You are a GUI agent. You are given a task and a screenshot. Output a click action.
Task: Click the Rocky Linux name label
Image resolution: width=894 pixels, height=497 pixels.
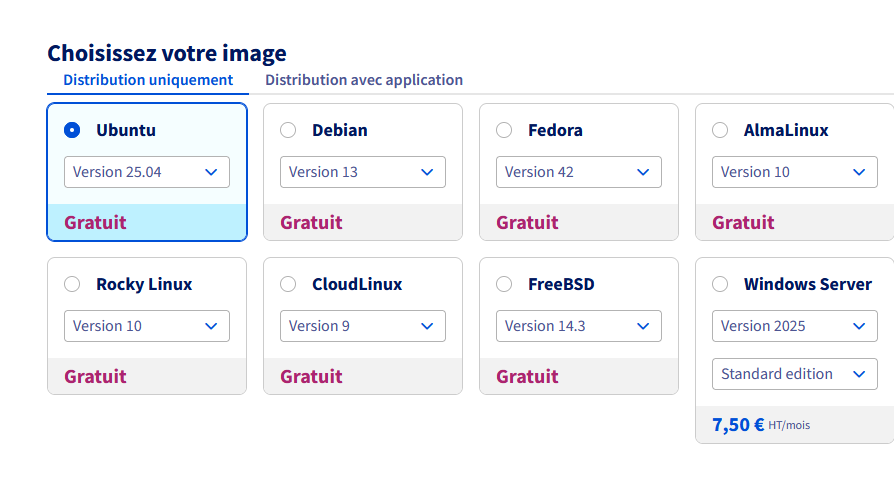[x=144, y=284]
